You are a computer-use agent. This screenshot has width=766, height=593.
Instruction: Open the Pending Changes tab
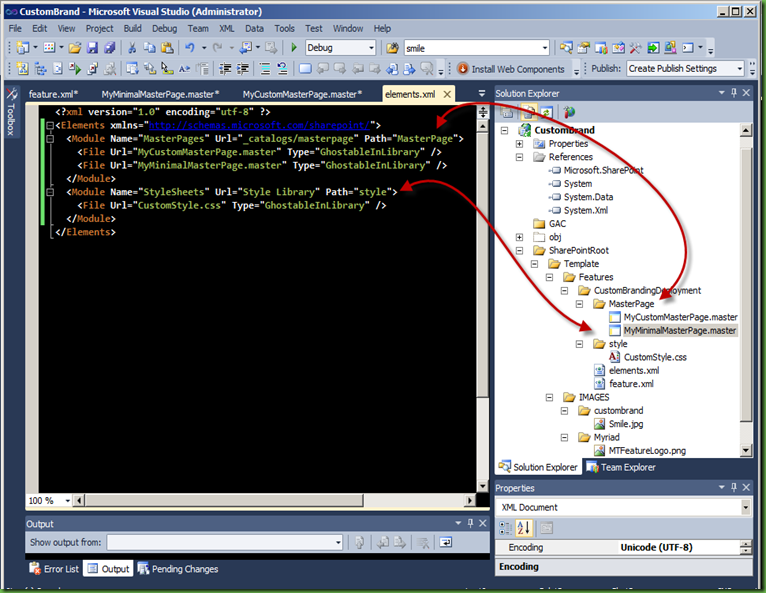coord(178,569)
